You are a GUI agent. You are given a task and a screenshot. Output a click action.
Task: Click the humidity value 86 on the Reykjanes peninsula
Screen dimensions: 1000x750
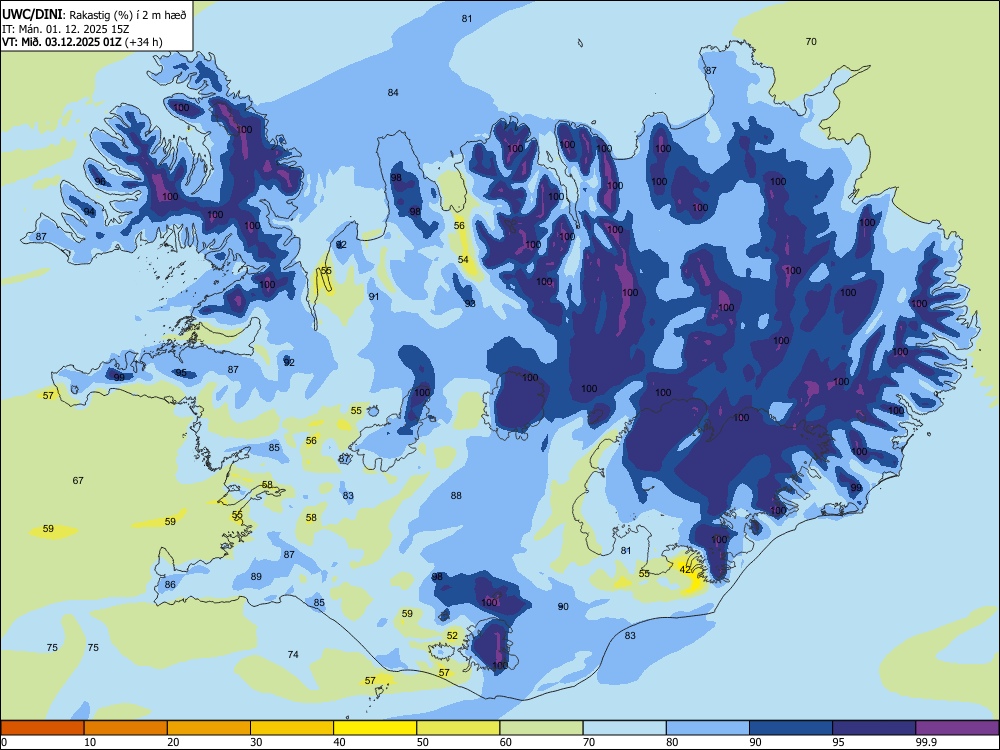(x=170, y=584)
